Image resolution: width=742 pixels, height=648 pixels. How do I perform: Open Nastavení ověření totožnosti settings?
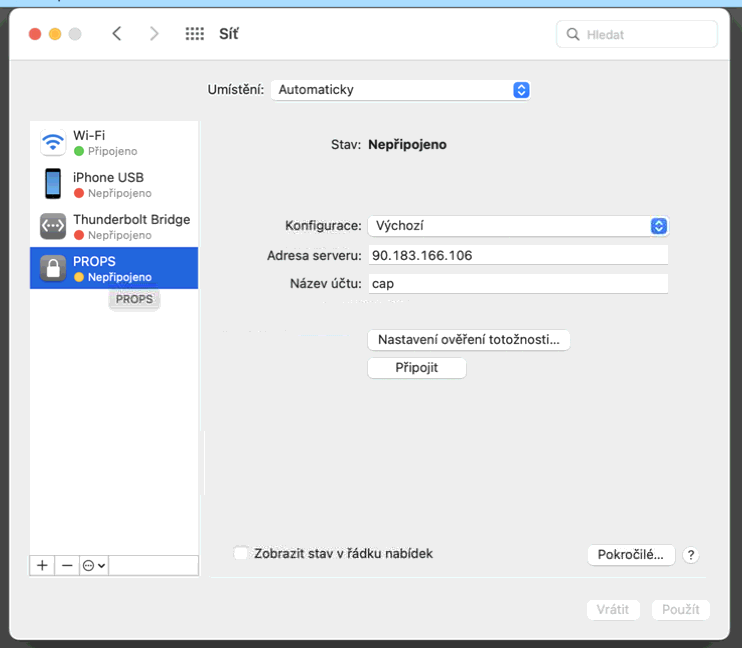(469, 340)
